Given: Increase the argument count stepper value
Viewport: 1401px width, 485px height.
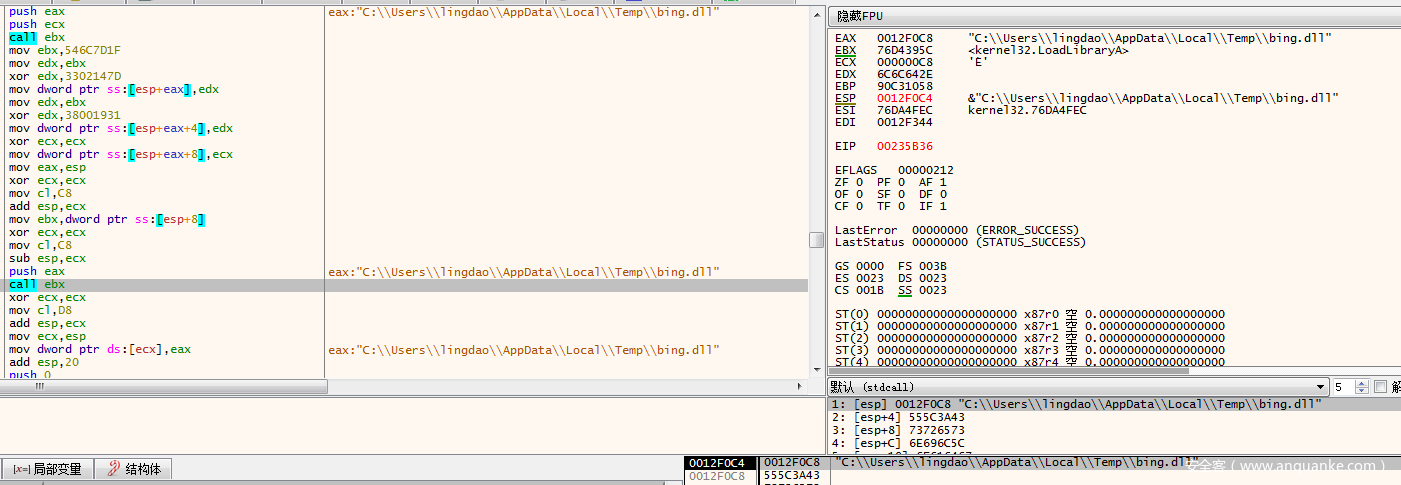Looking at the screenshot, I should tap(1362, 383).
